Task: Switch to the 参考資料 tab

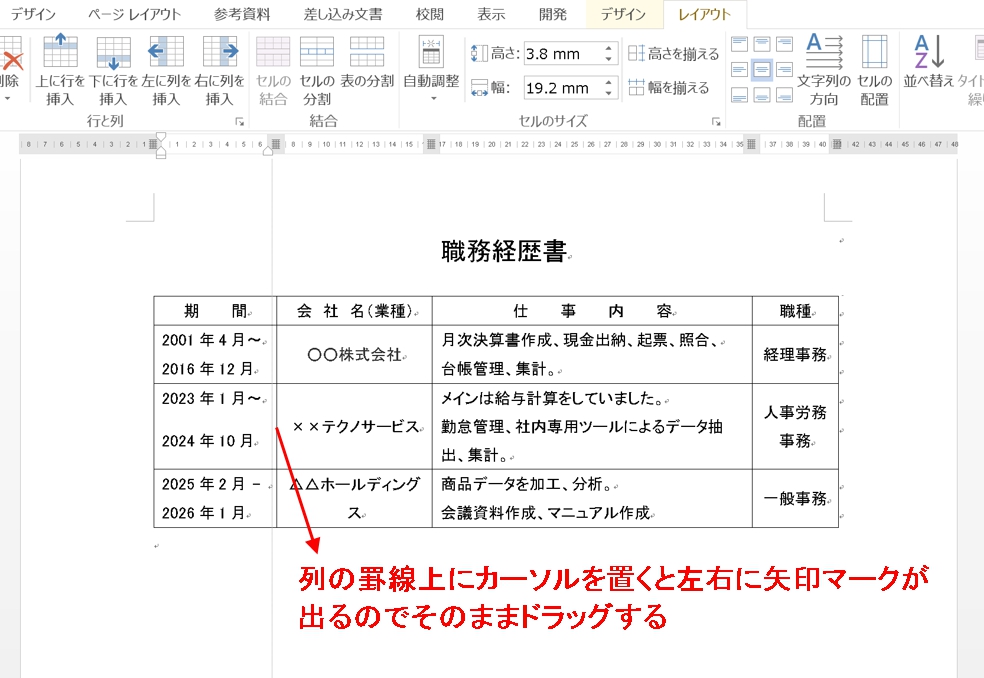Action: [x=242, y=14]
